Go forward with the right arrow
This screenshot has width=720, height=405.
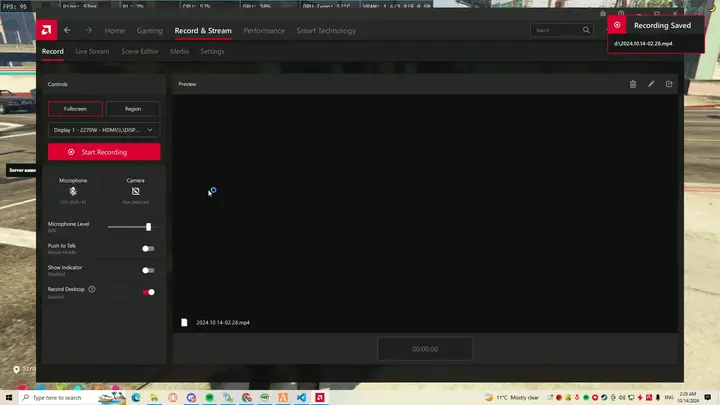click(x=89, y=30)
